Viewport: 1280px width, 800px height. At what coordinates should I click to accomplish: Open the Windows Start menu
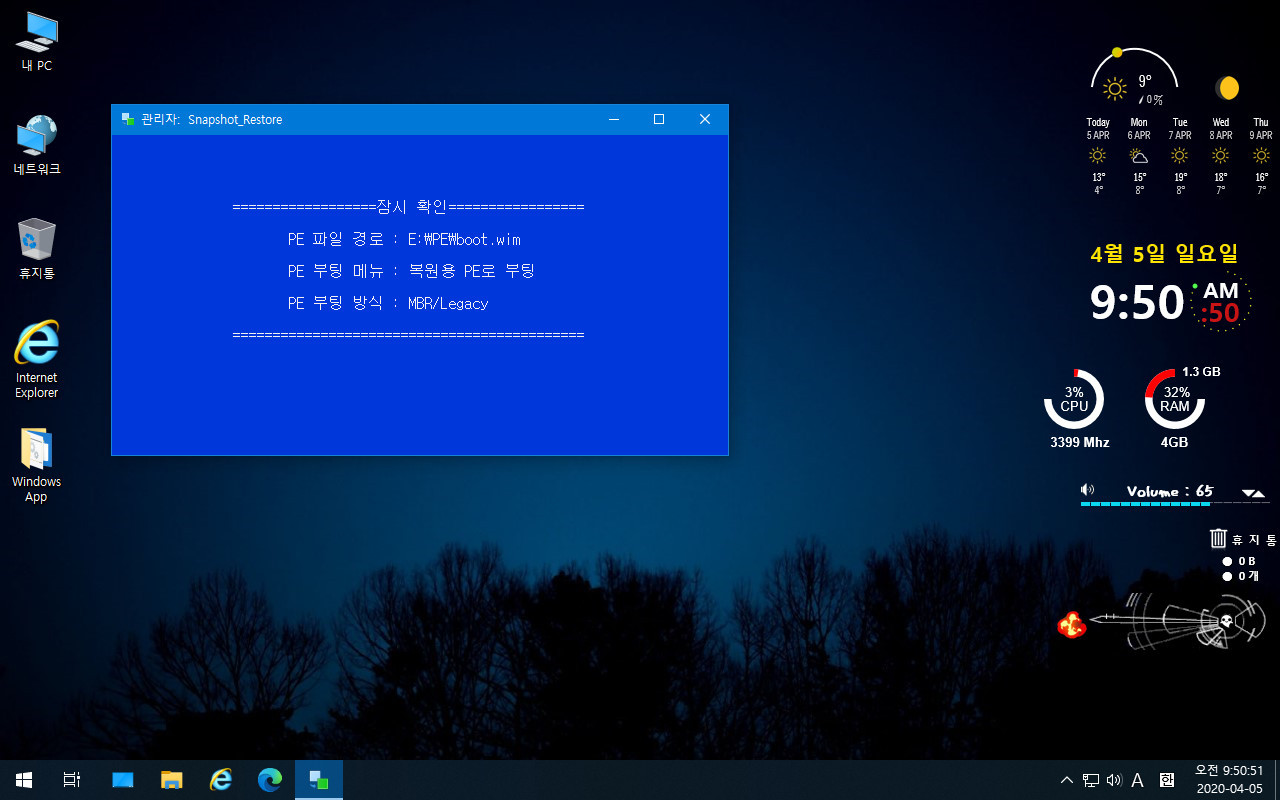(x=24, y=779)
